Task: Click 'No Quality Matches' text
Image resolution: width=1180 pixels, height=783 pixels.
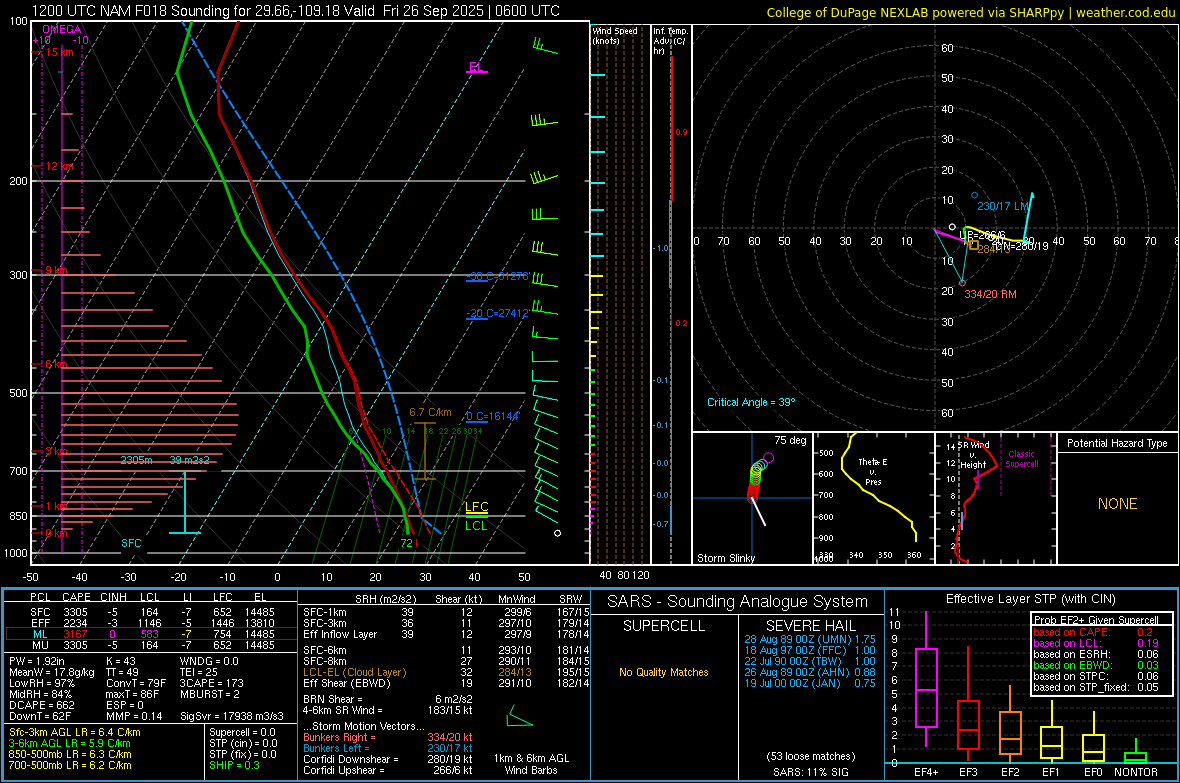Action: (x=664, y=672)
